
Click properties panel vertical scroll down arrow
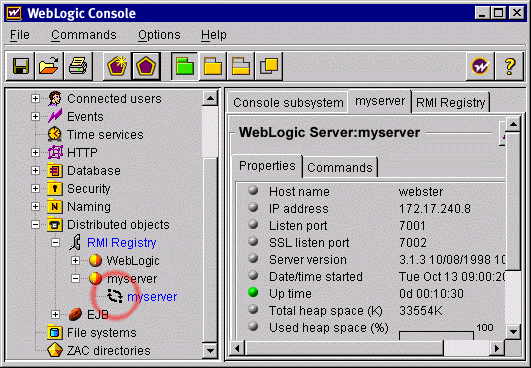(513, 331)
